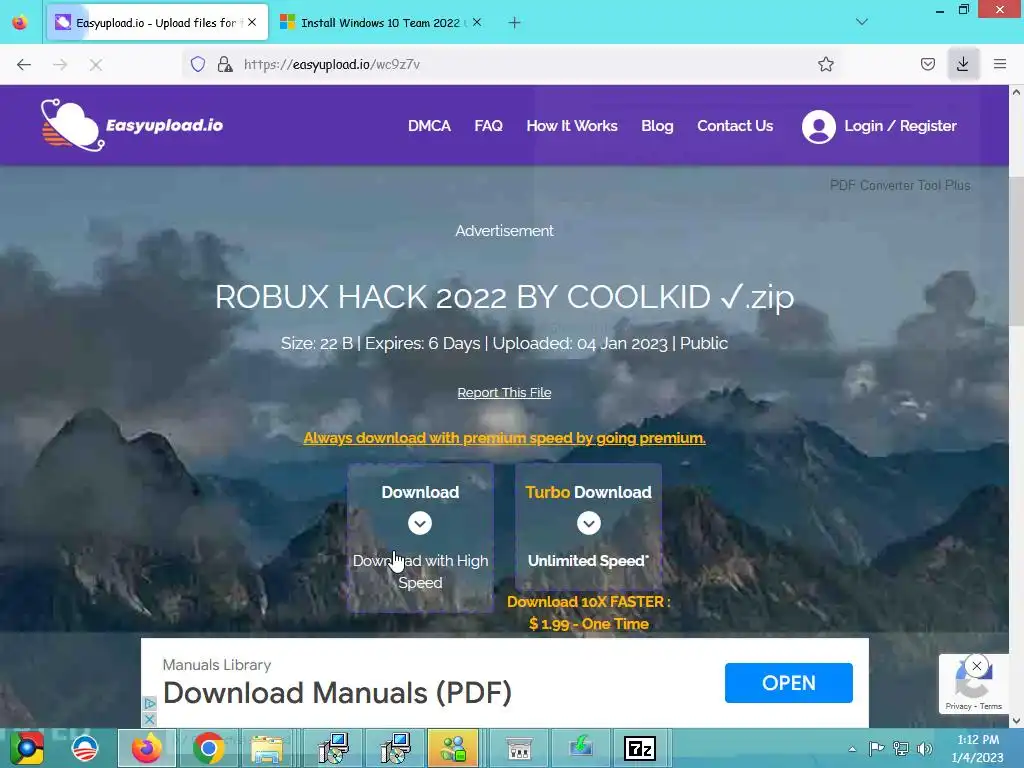Image resolution: width=1024 pixels, height=768 pixels.
Task: Open the 7z app in taskbar
Action: (639, 749)
